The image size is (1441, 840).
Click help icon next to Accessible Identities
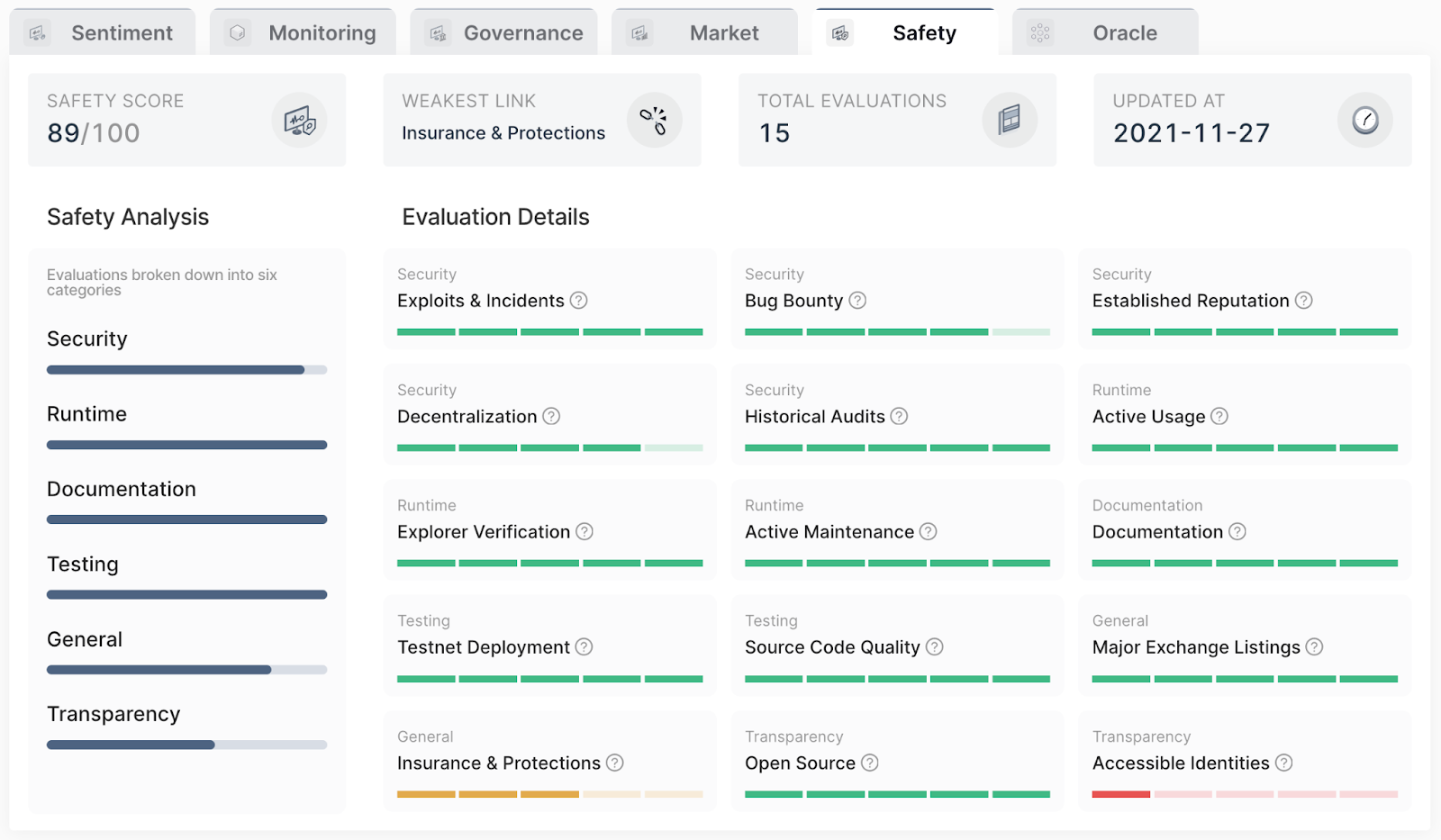[1284, 763]
